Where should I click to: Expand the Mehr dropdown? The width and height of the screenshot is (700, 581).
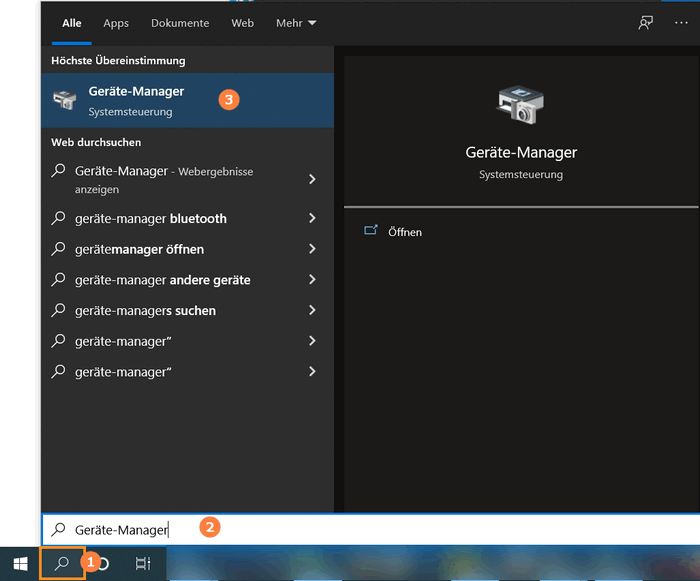296,23
